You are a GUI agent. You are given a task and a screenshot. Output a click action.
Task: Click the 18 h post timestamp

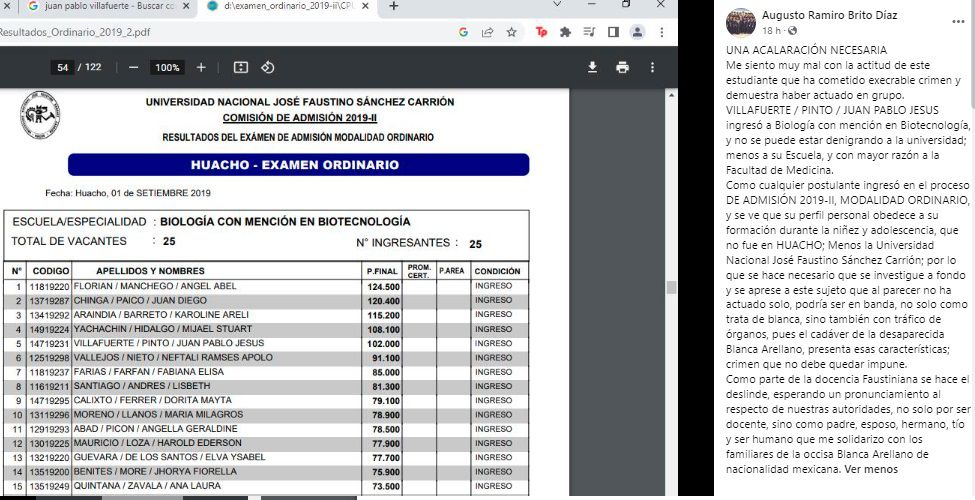coord(772,30)
